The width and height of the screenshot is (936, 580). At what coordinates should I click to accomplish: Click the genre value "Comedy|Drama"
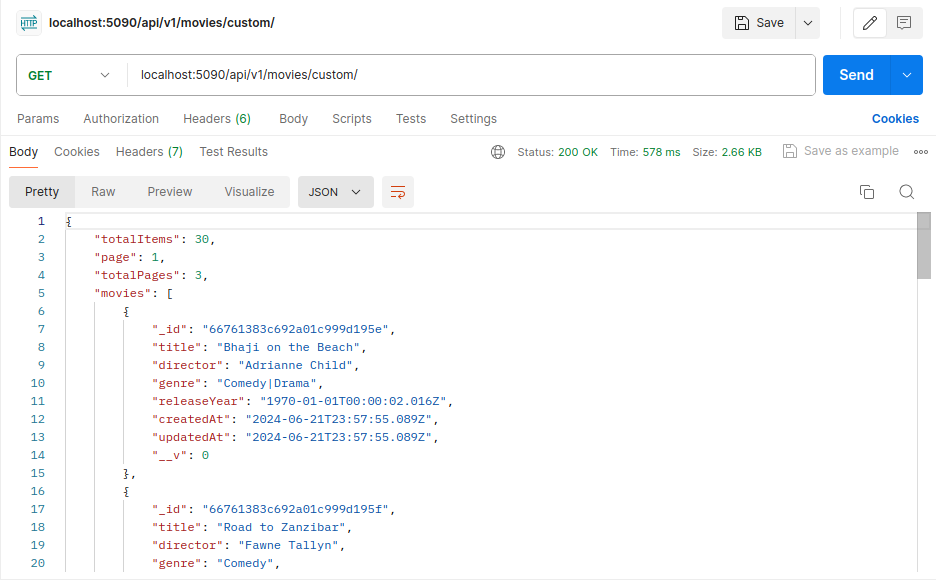(266, 383)
